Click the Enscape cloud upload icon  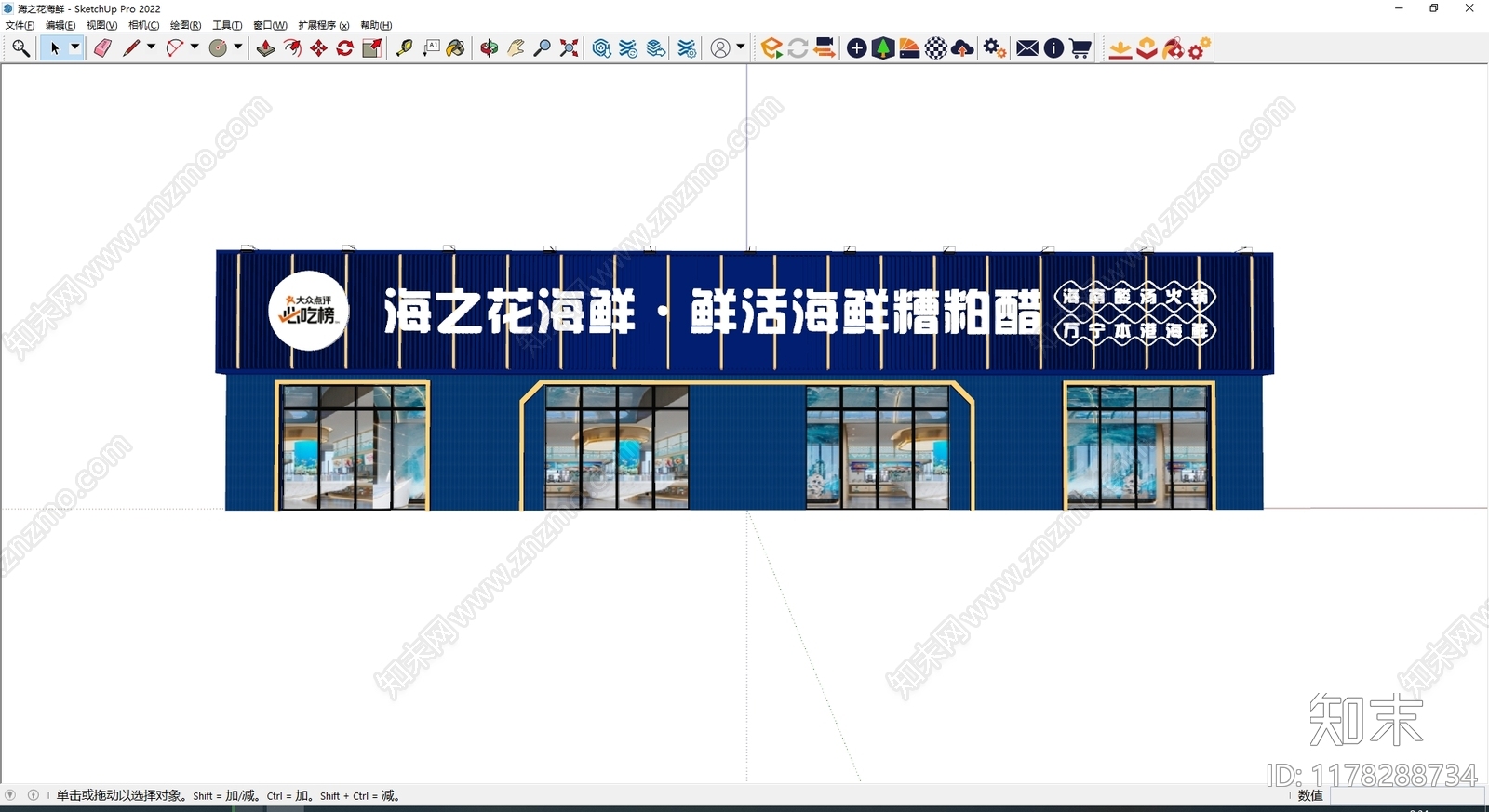click(x=963, y=48)
